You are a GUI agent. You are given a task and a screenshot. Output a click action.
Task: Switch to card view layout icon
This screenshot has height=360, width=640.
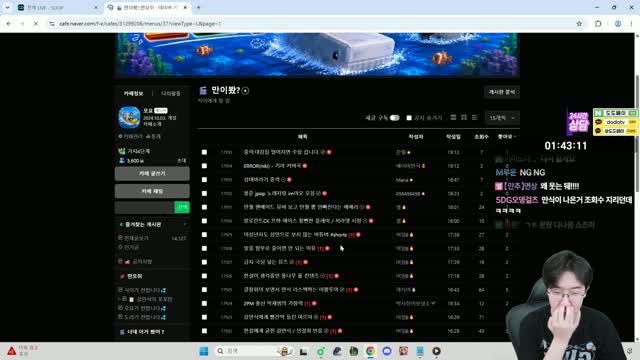point(453,118)
